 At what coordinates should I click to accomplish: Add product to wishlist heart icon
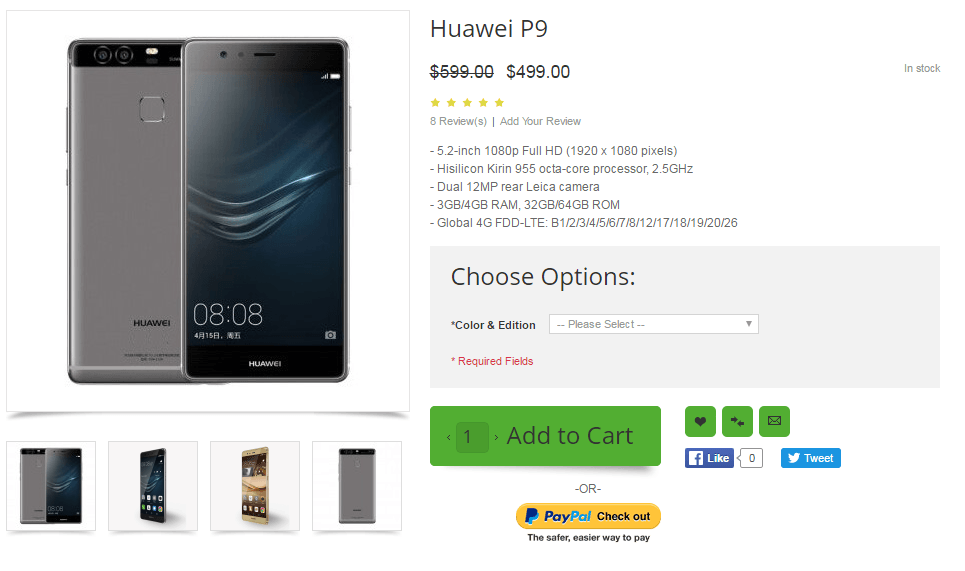[700, 421]
